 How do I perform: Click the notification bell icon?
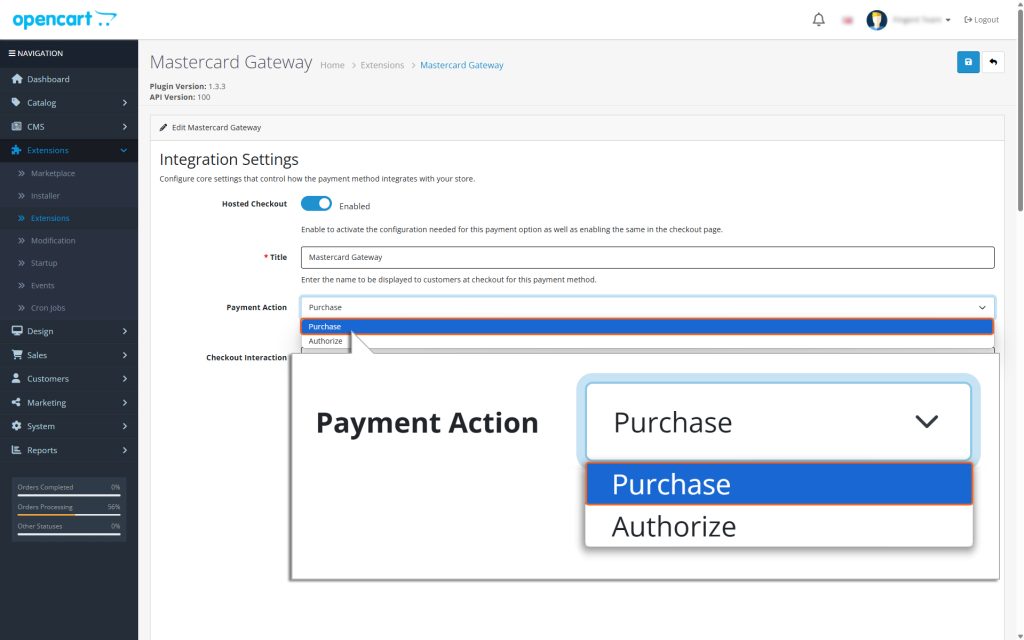point(817,18)
